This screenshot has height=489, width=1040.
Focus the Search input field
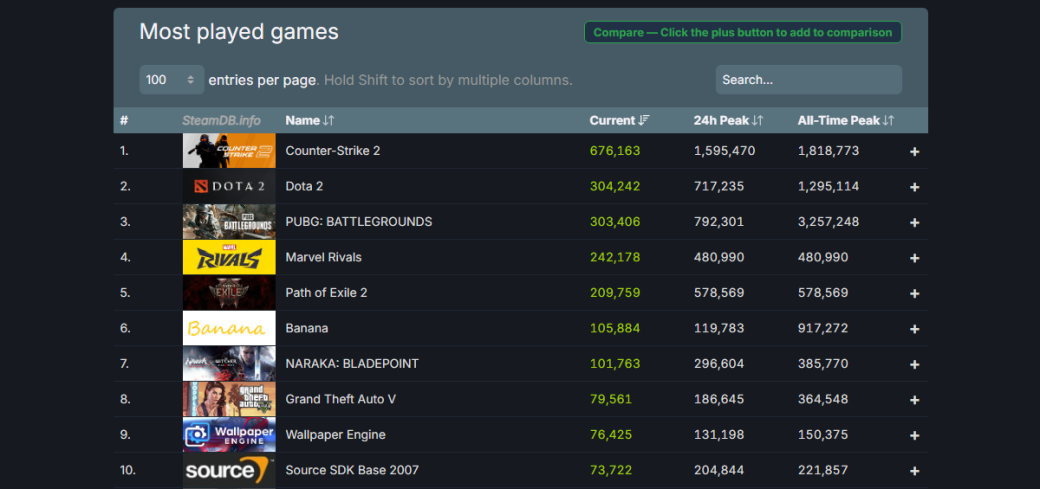[x=809, y=80]
